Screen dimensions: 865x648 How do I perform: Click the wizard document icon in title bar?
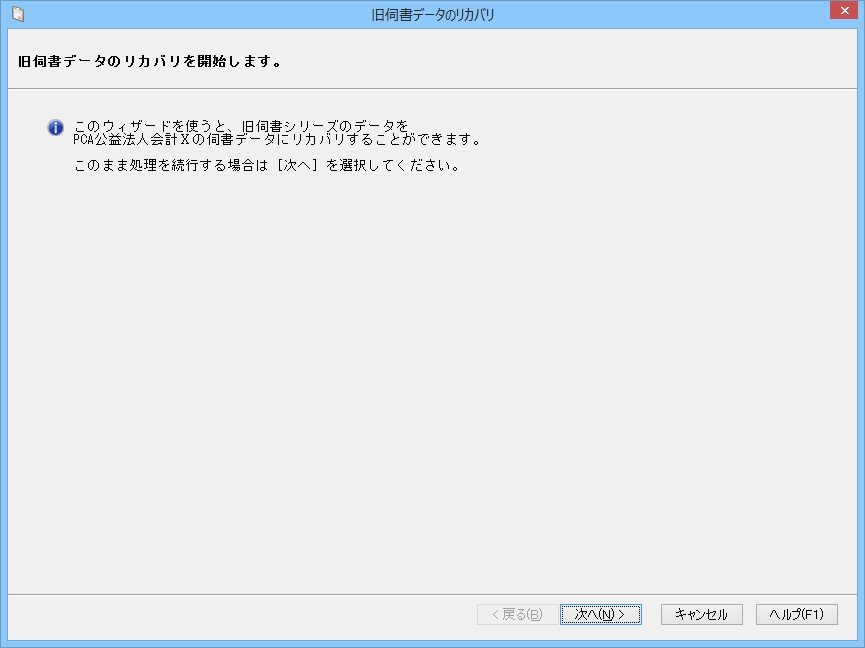(17, 14)
